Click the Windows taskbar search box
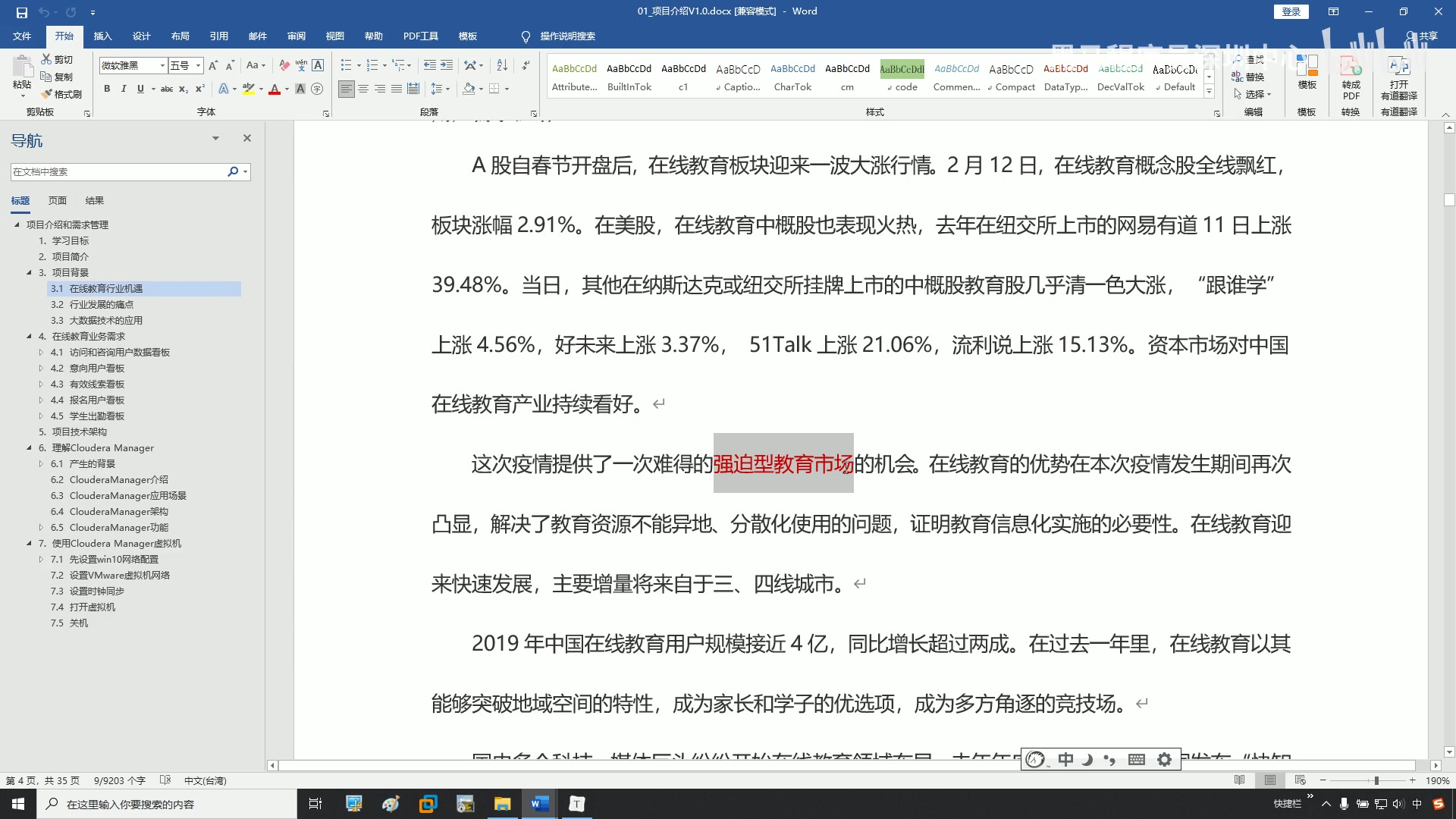The width and height of the screenshot is (1456, 819). (x=167, y=804)
